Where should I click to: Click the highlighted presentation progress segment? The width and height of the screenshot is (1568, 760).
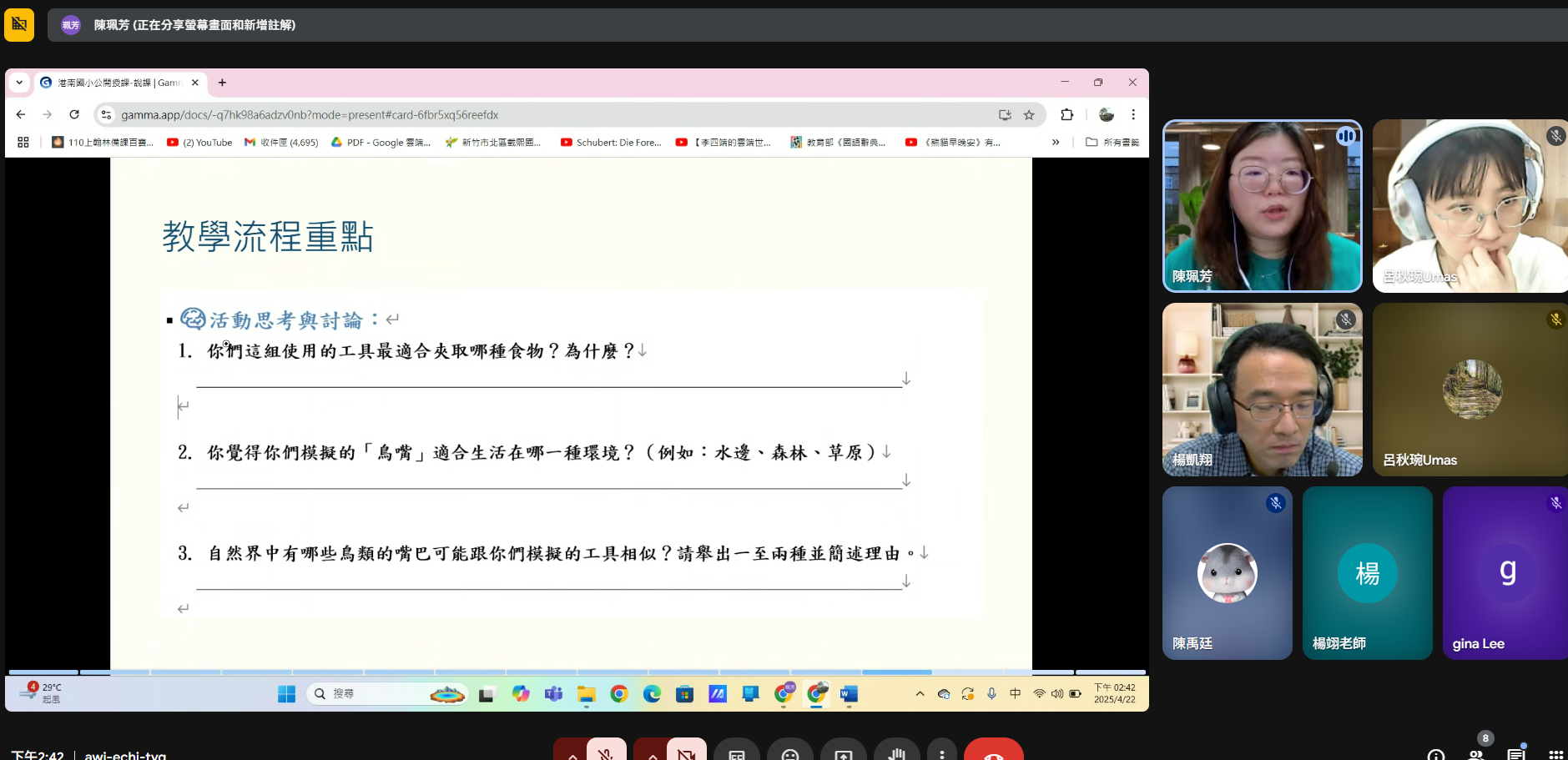click(896, 672)
